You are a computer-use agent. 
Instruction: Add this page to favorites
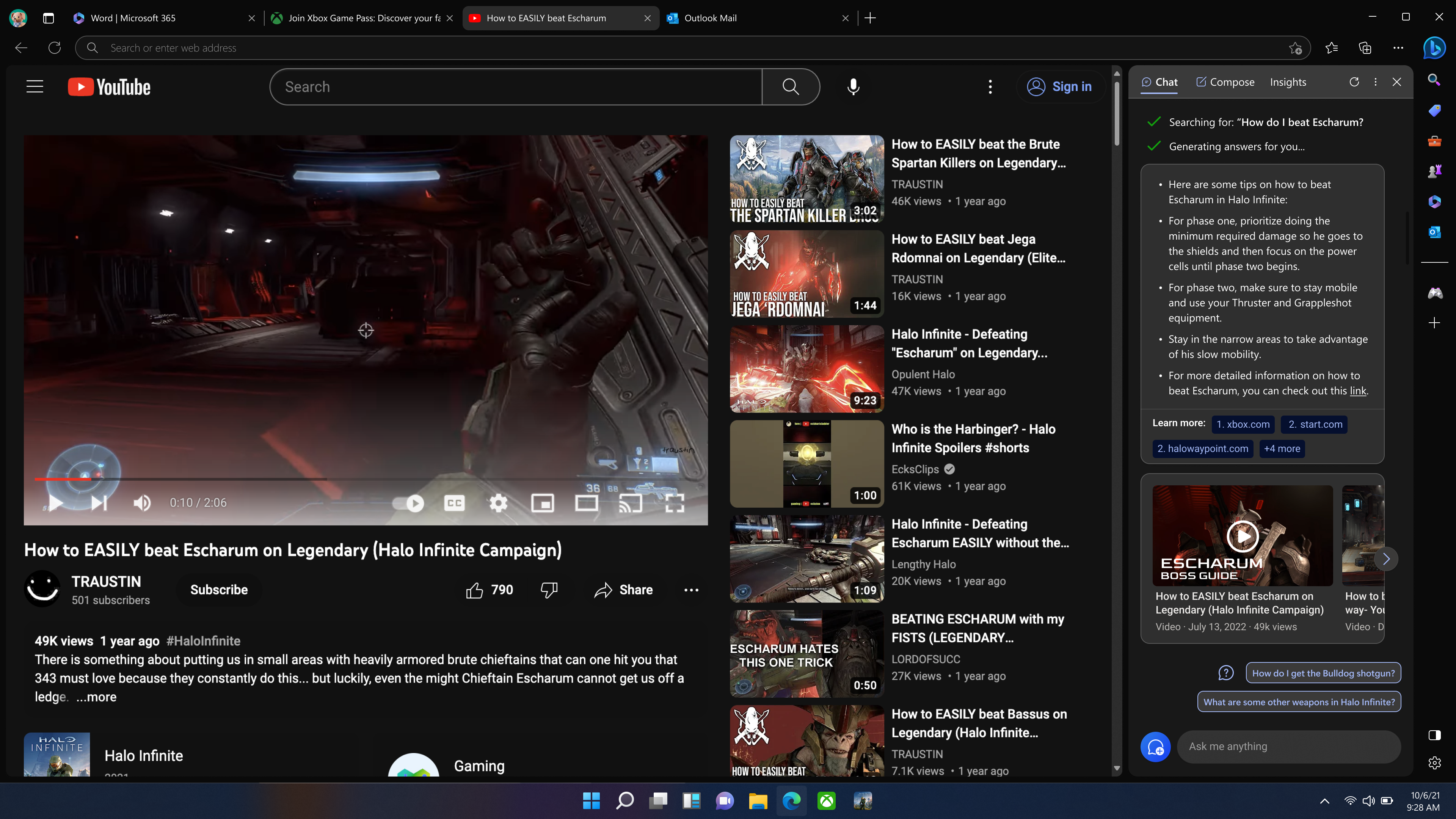[1296, 49]
